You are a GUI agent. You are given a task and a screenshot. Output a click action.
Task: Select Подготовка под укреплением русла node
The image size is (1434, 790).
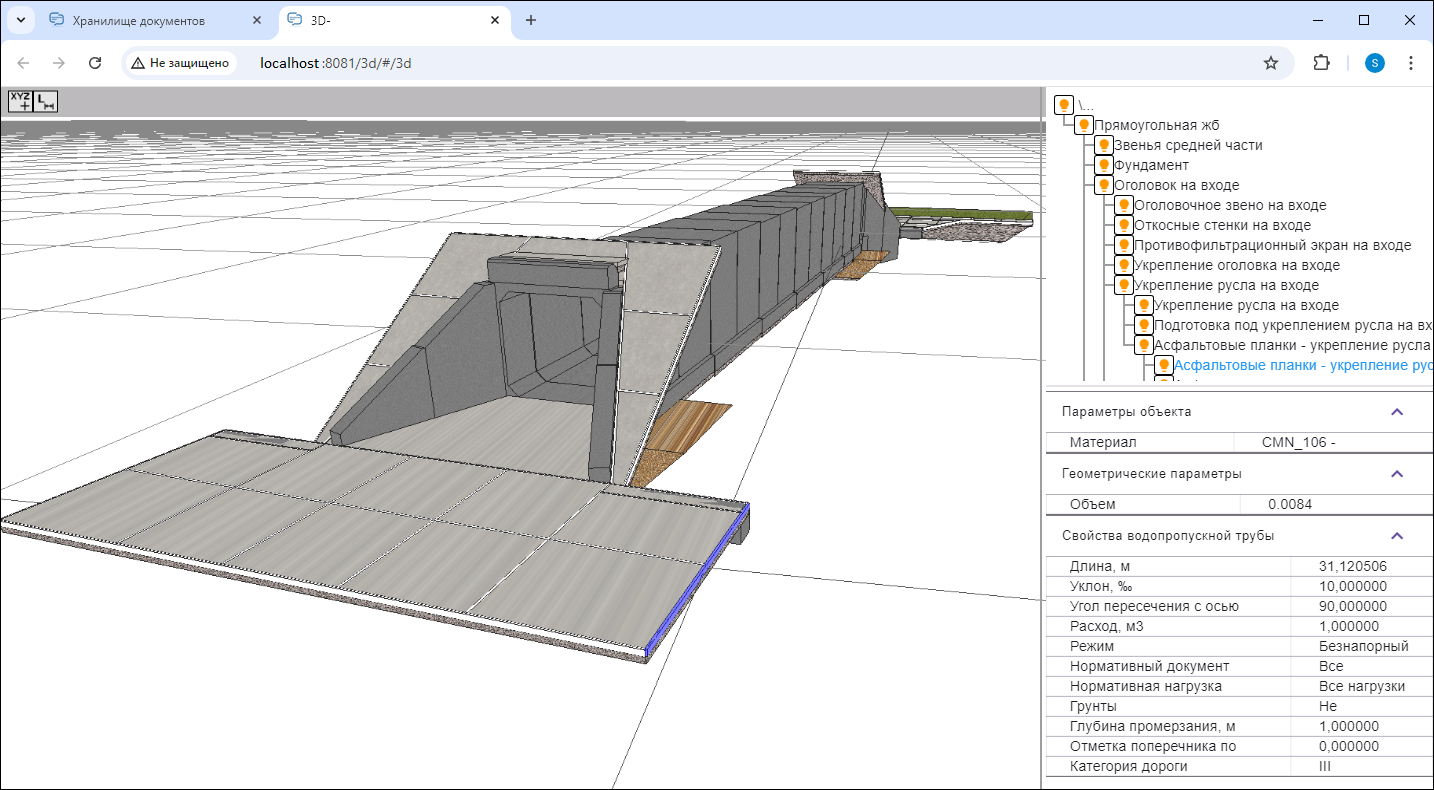point(1293,325)
